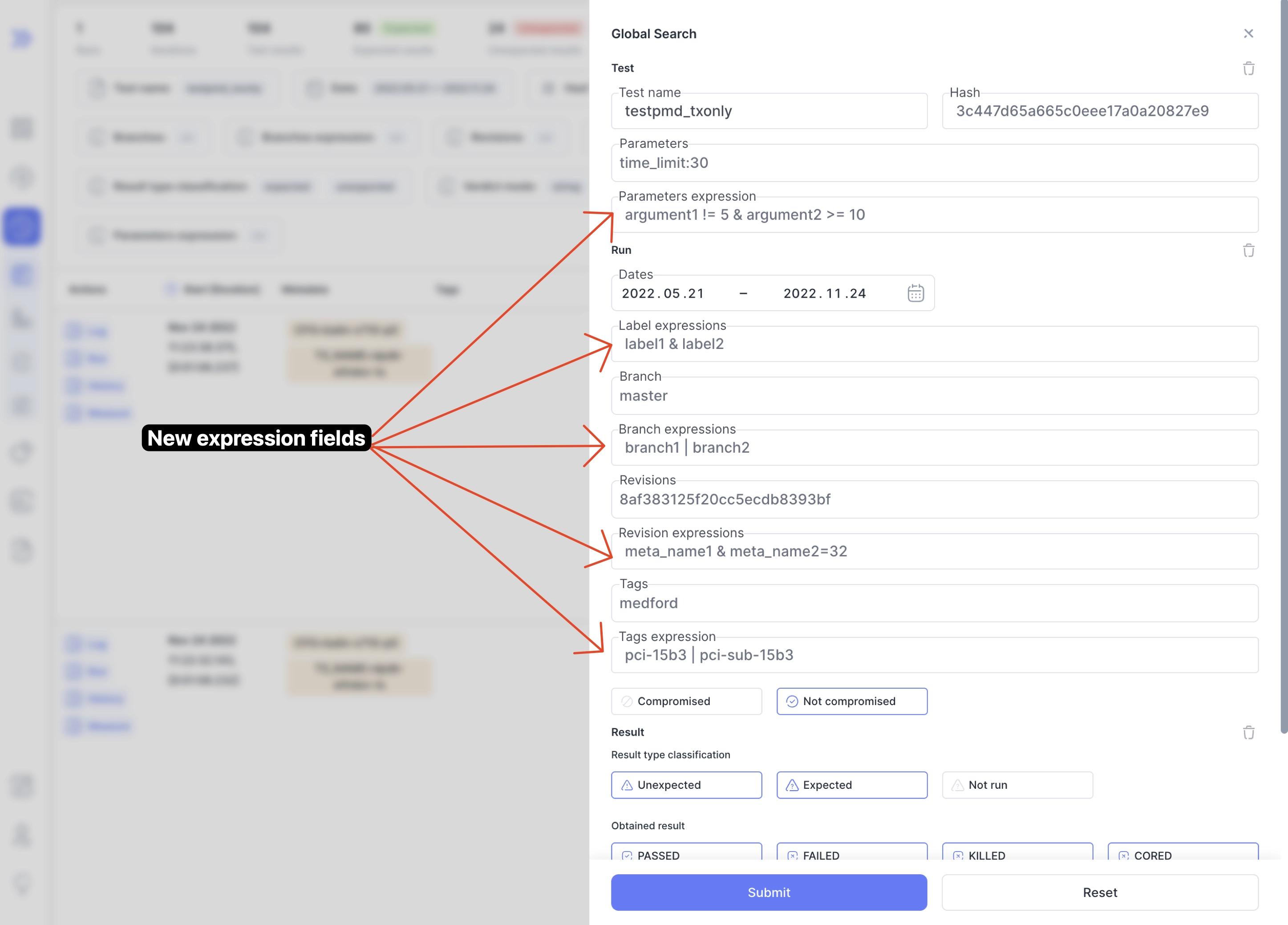Click the check circle icon on Not compromised
The width and height of the screenshot is (1288, 925).
pyautogui.click(x=792, y=702)
